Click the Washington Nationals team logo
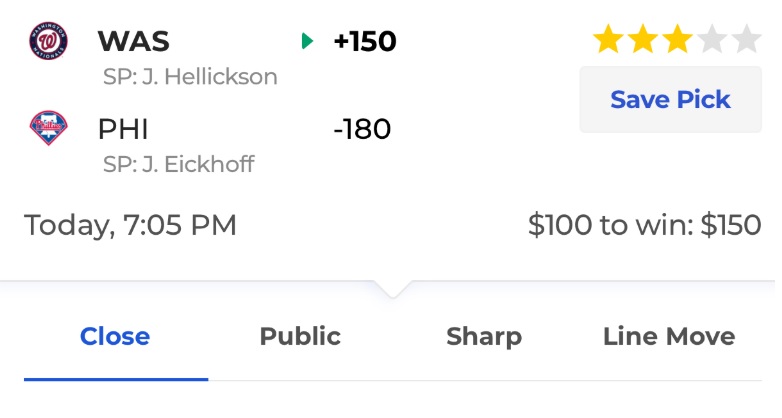This screenshot has height=418, width=782. coord(48,41)
